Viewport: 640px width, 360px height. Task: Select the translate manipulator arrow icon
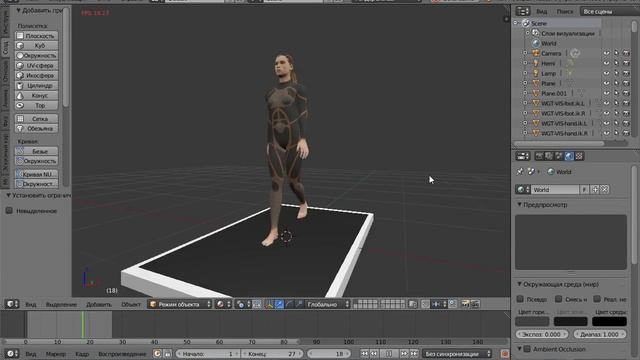click(279, 304)
